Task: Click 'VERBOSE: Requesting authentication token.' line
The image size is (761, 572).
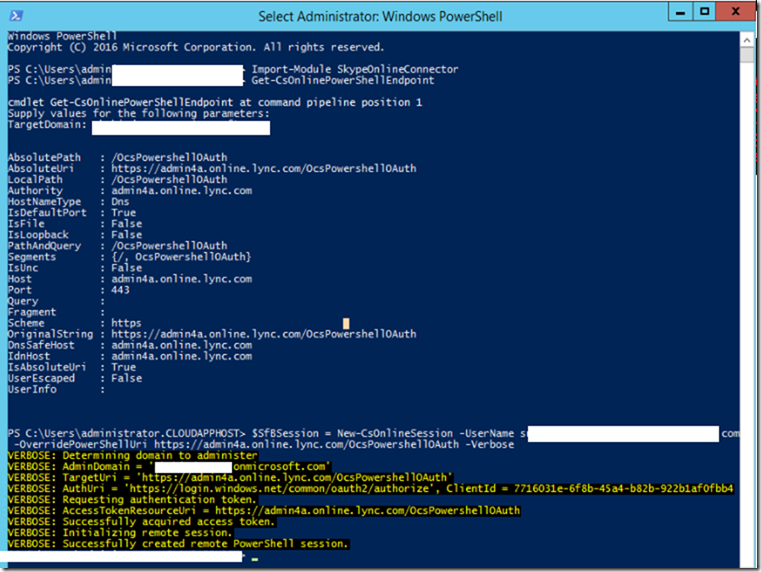Action: click(x=132, y=500)
